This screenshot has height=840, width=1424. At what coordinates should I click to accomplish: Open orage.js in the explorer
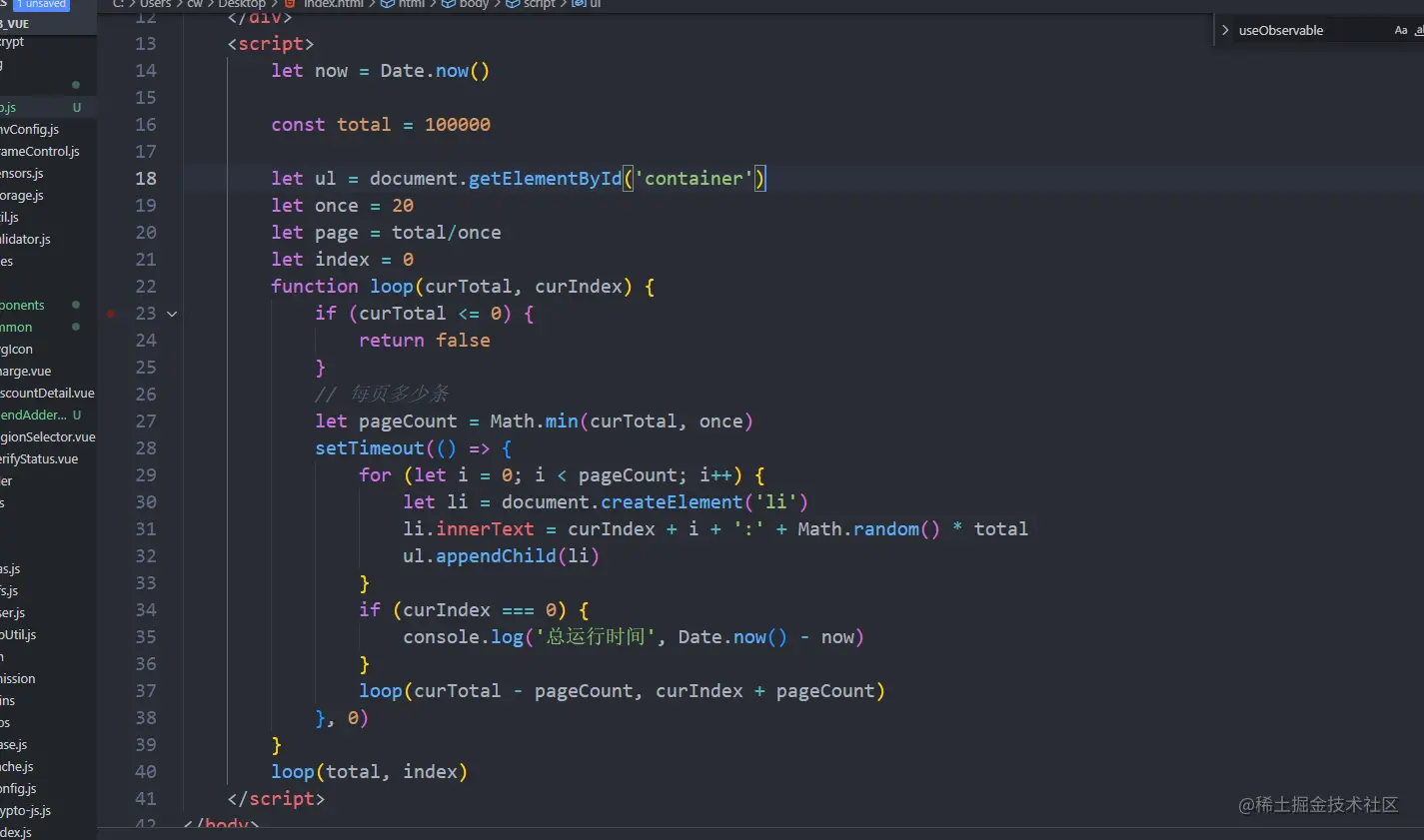pos(22,195)
